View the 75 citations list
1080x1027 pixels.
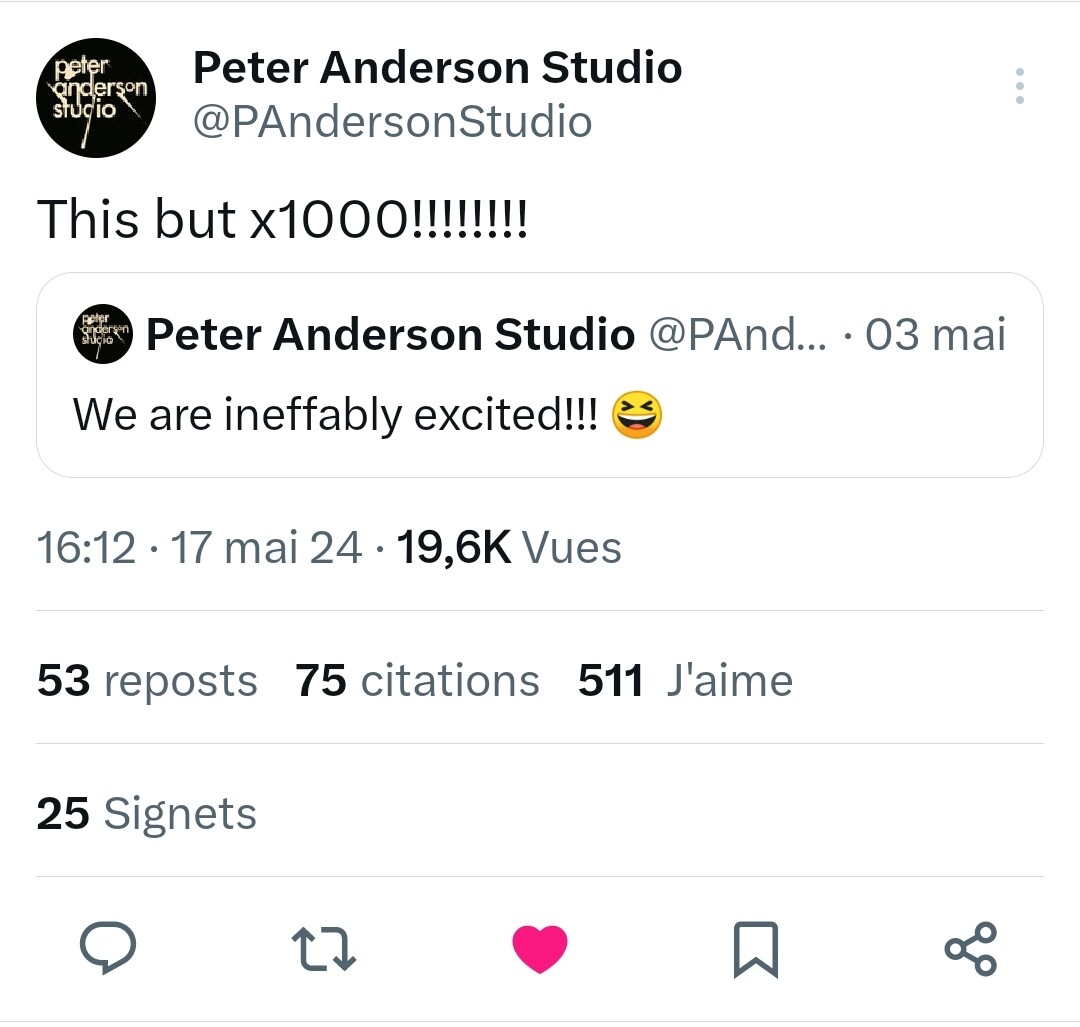[417, 681]
